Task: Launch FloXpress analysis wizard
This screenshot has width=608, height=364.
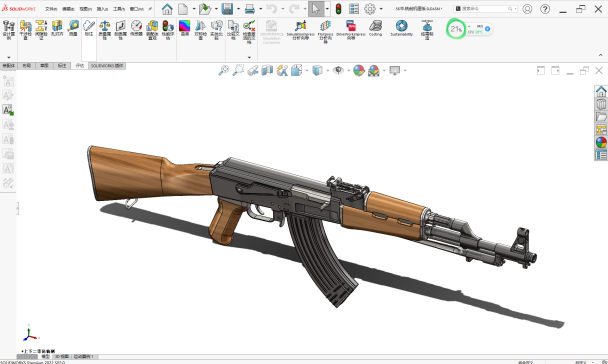Action: pos(325,31)
